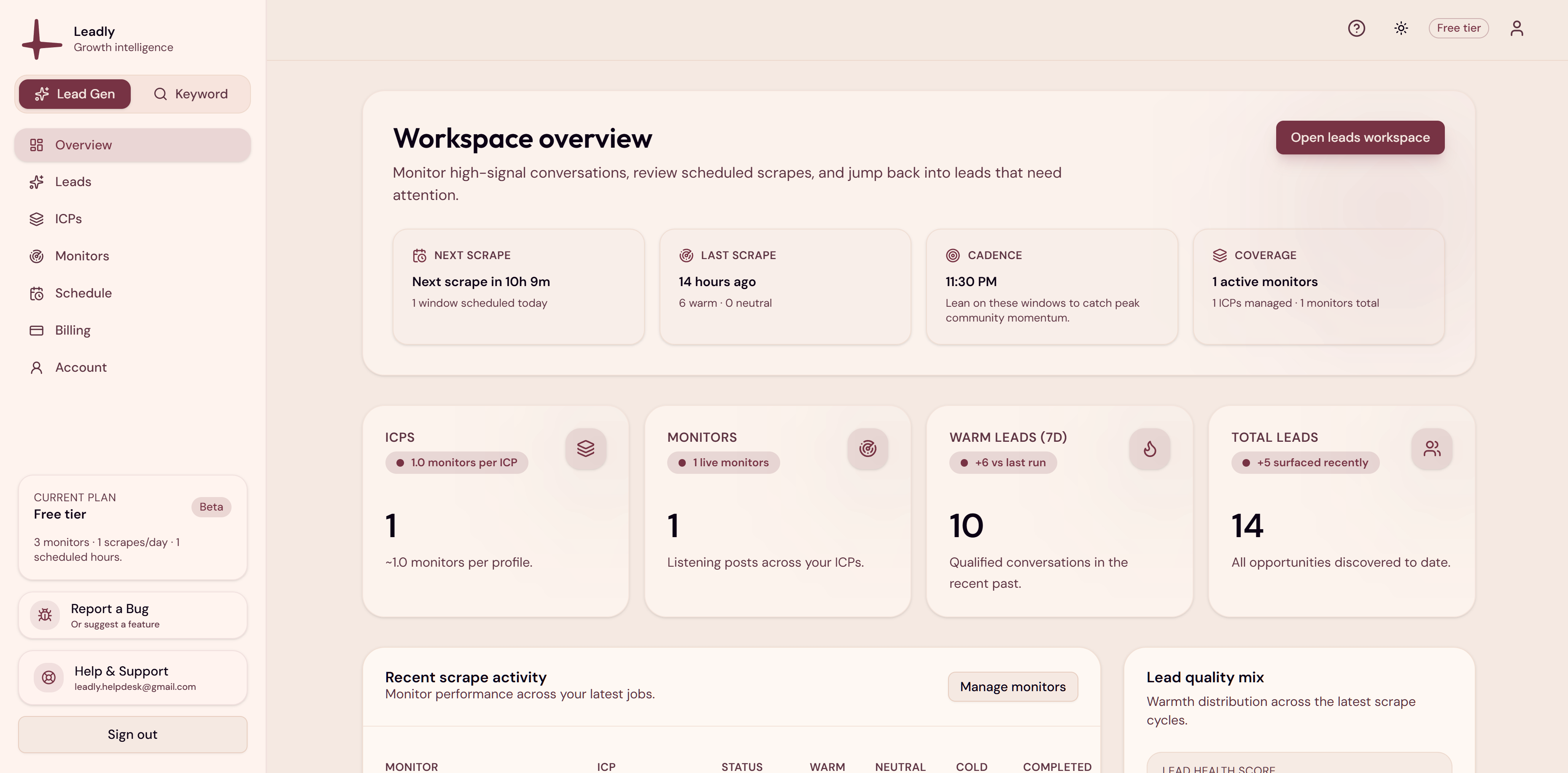
Task: Click the Leadly logo
Action: (41, 38)
